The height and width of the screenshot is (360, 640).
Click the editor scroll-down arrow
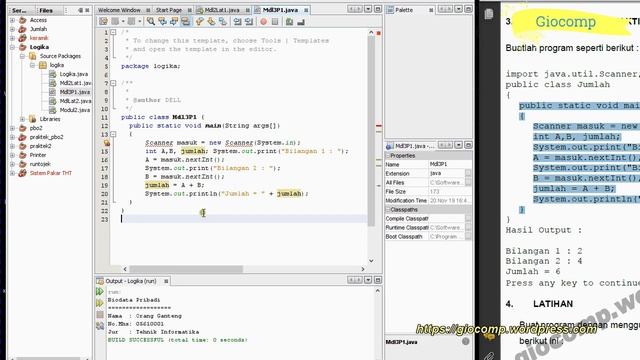[x=371, y=260]
